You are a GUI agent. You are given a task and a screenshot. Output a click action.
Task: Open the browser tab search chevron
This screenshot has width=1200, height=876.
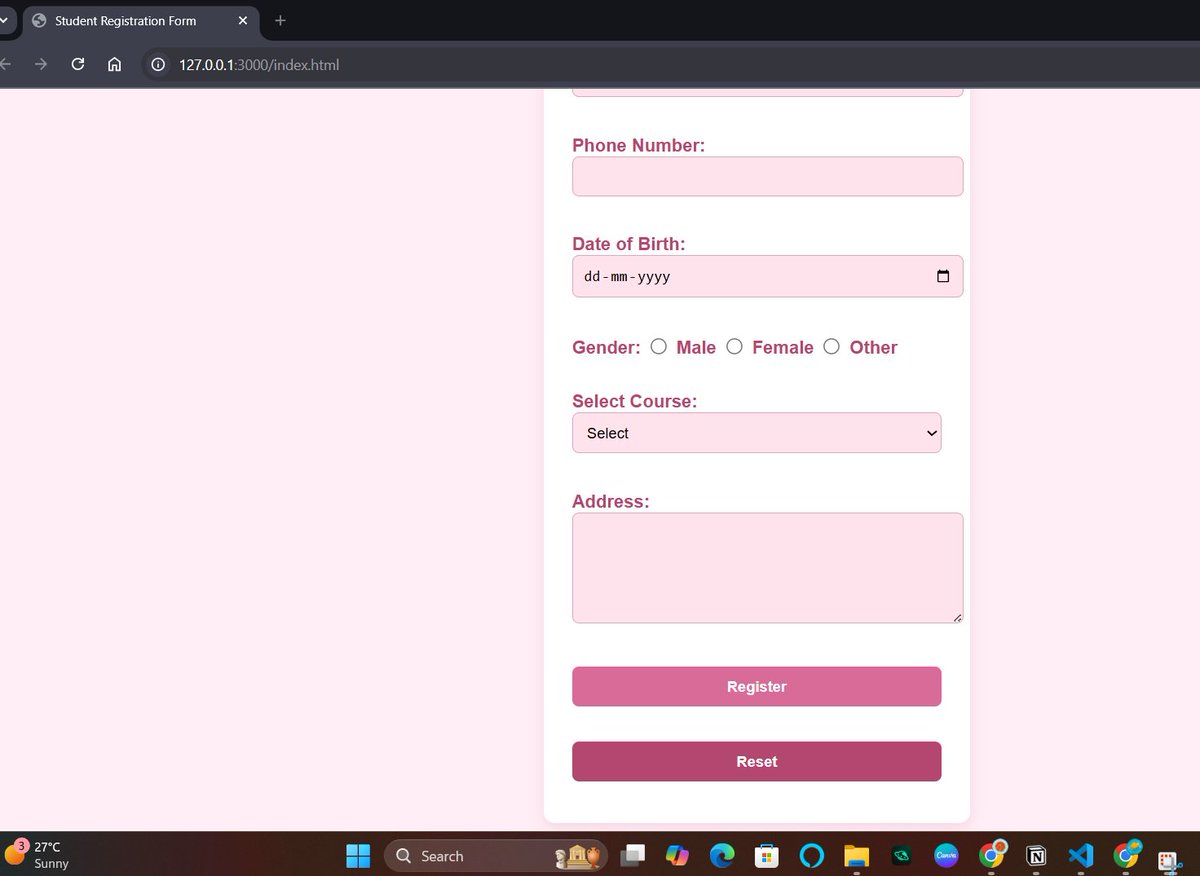click(x=4, y=20)
